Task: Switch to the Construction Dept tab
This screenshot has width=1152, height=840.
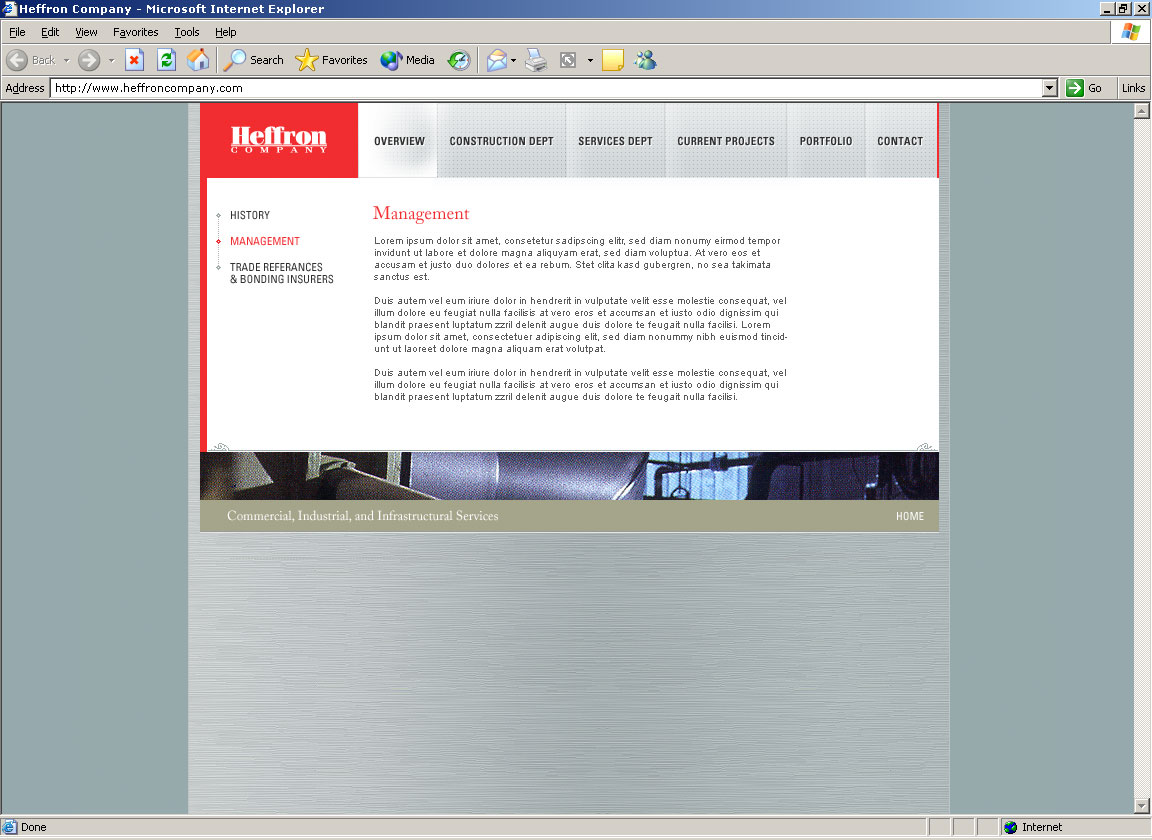Action: (501, 141)
